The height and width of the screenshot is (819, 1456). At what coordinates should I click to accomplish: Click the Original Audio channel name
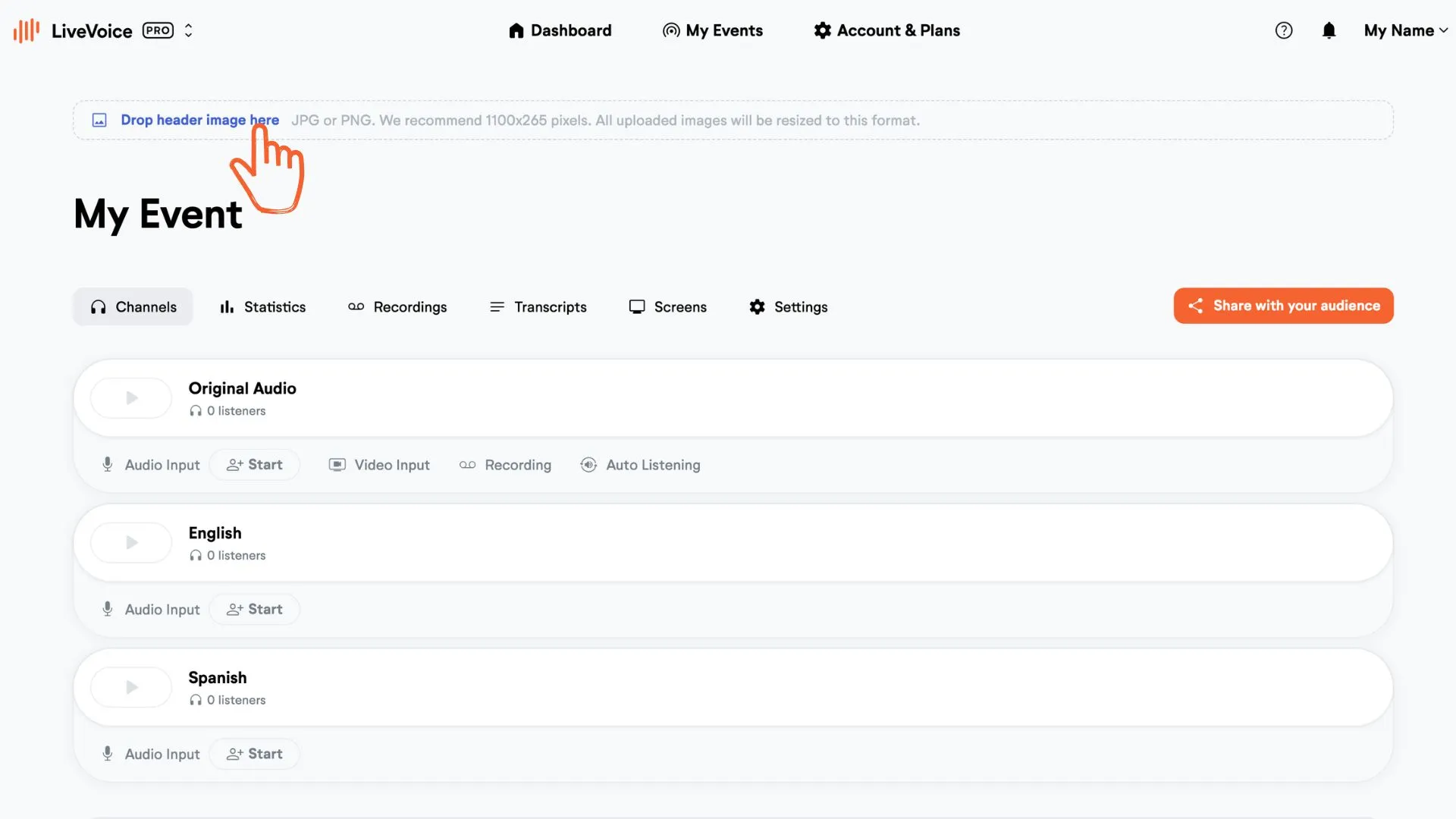pyautogui.click(x=242, y=388)
